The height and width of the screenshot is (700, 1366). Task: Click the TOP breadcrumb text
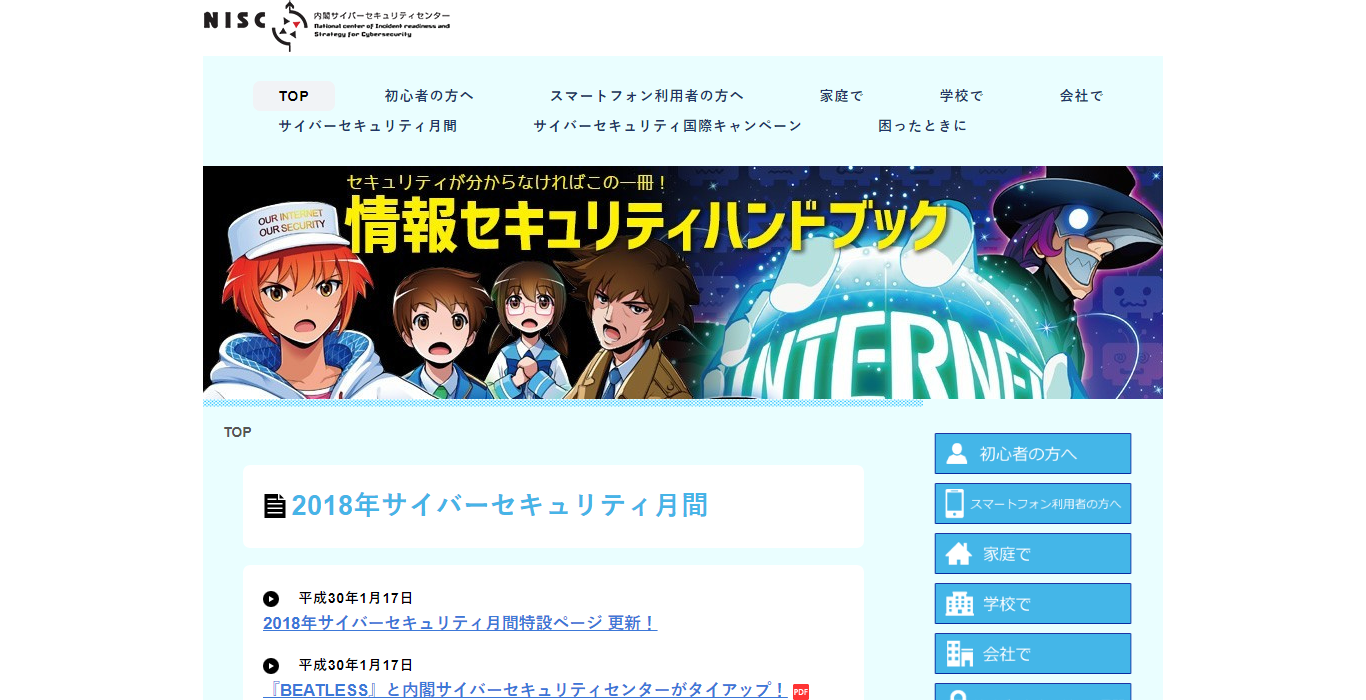tap(238, 432)
